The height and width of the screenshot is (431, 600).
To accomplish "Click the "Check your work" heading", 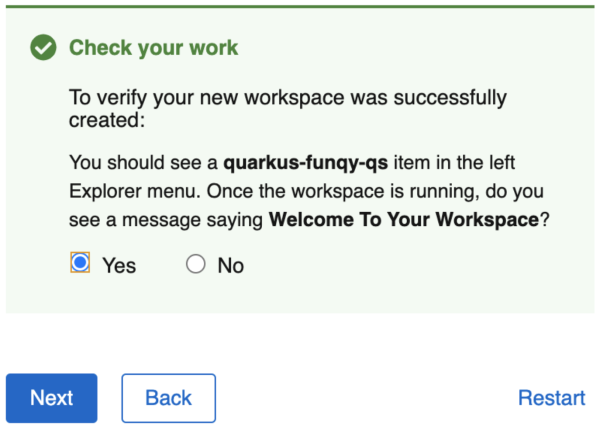I will [153, 48].
